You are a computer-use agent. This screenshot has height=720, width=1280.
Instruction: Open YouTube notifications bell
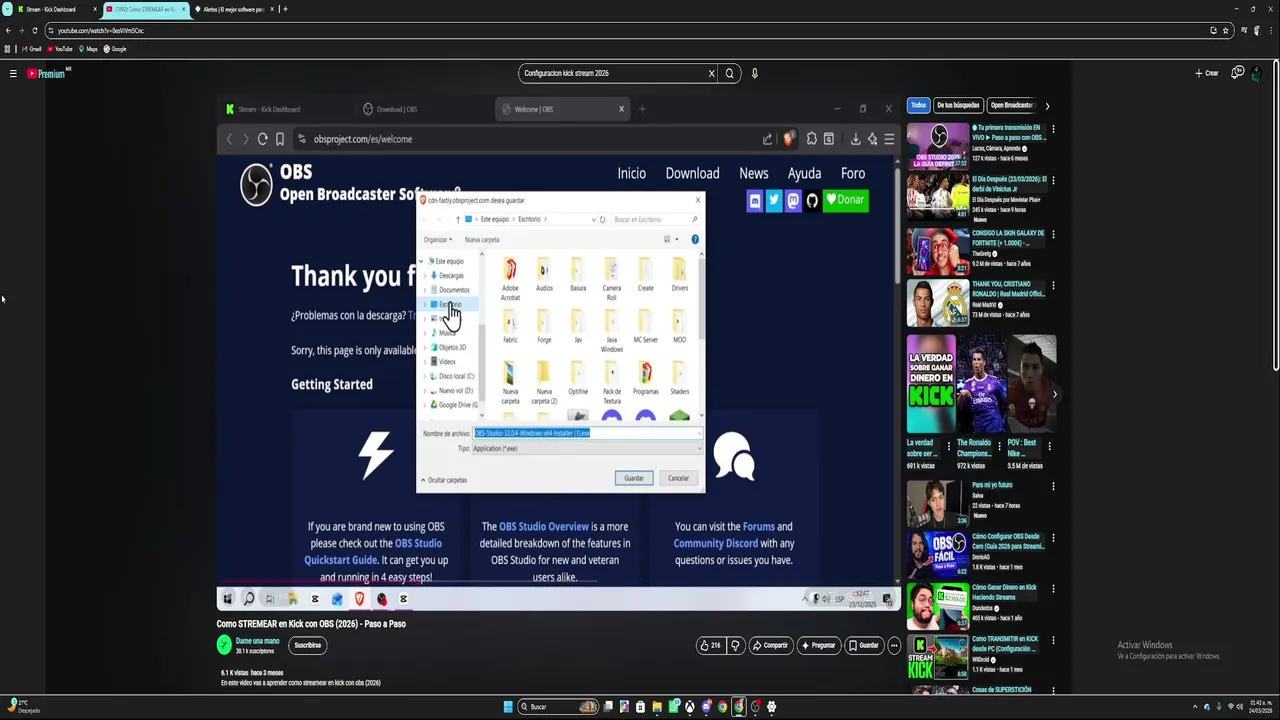pos(1238,73)
